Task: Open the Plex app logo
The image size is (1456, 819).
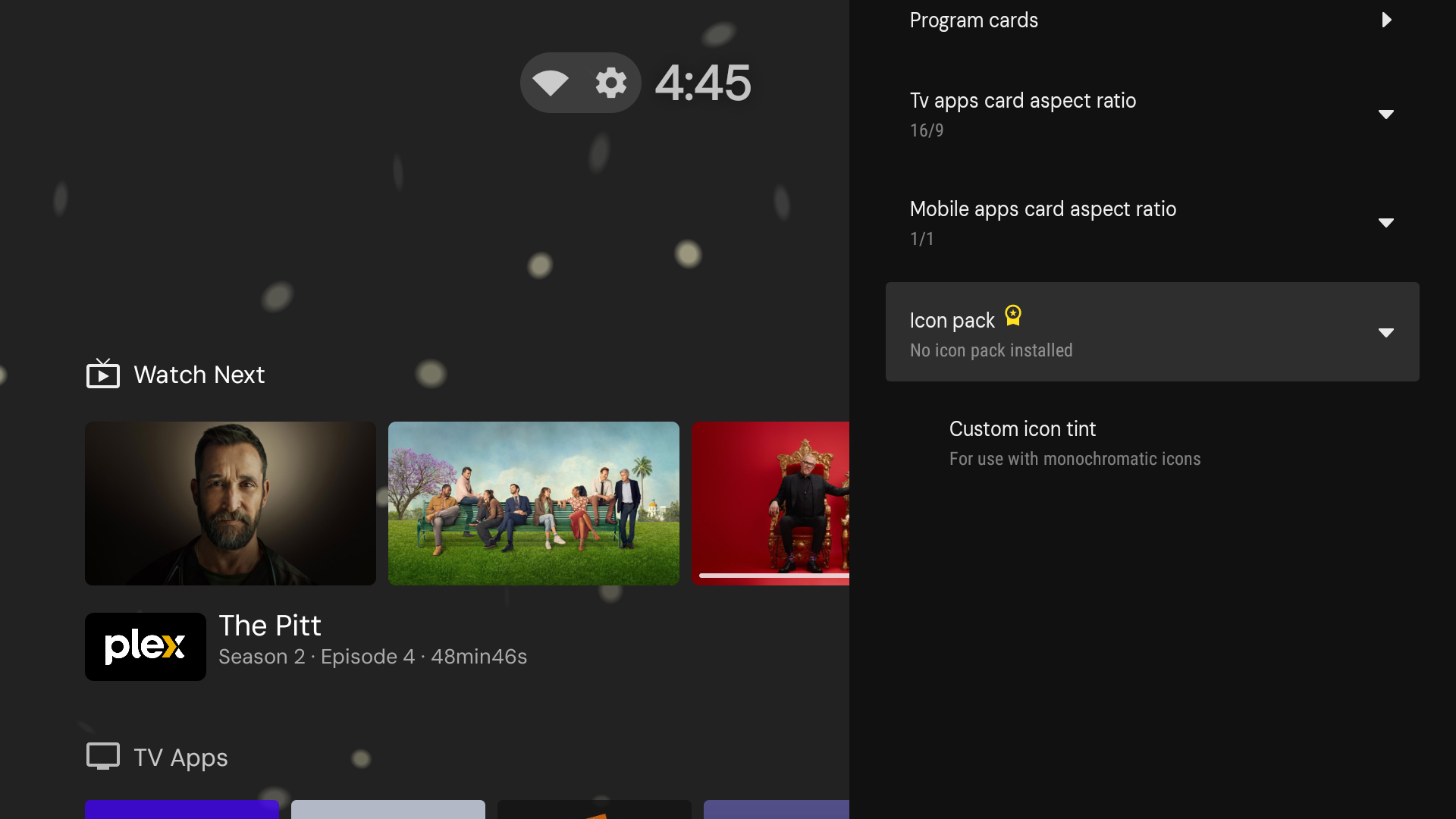Action: coord(146,646)
